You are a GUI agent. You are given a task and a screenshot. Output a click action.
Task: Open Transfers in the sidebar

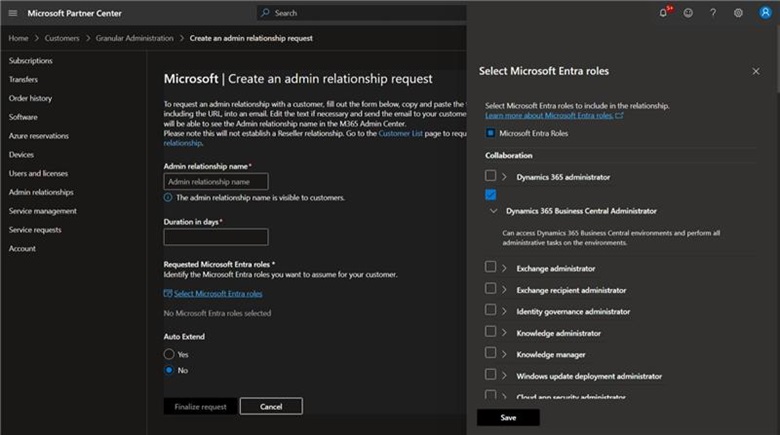[23, 80]
